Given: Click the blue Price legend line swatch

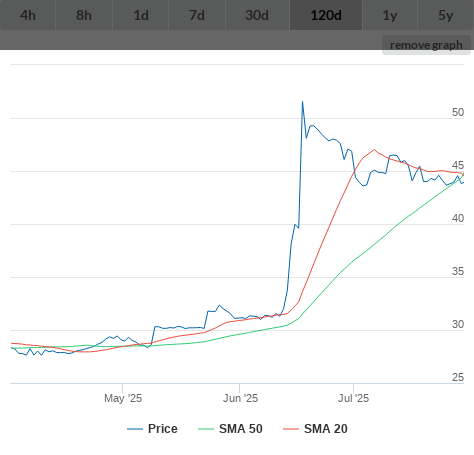Looking at the screenshot, I should pos(135,429).
